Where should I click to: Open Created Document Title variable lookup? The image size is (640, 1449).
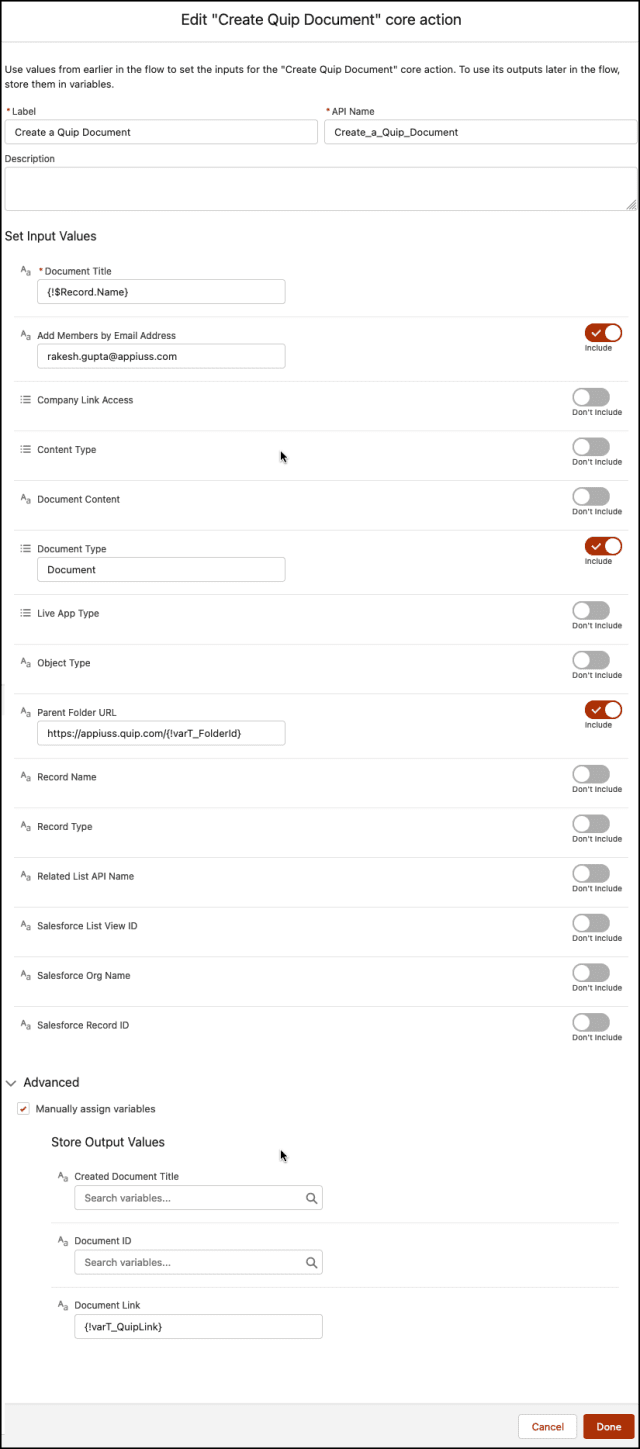[190, 1198]
